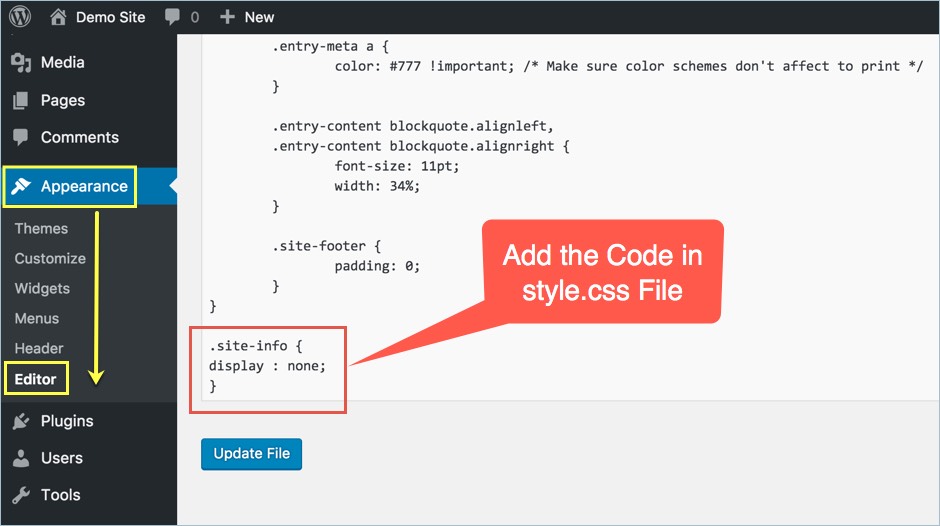Open the Customize submenu item
Screen dimensions: 940x526
click(50, 259)
